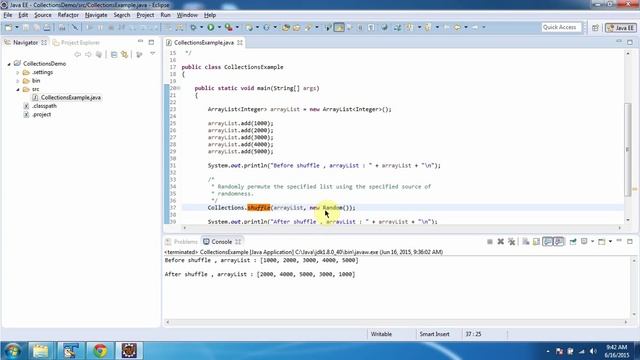Click the volume speaker icon in system tray
The width and height of the screenshot is (640, 360).
click(593, 351)
